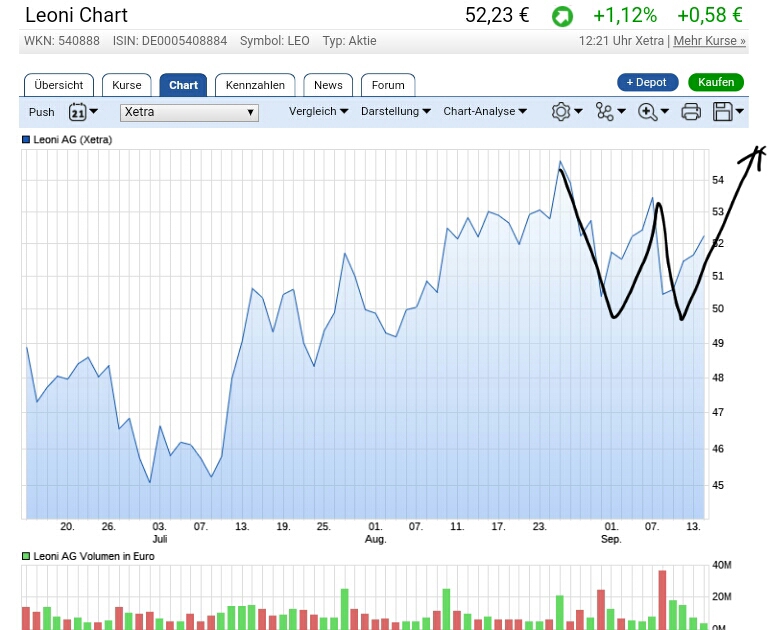Click the price 52,23 € value
The height and width of the screenshot is (630, 768).
coord(497,15)
